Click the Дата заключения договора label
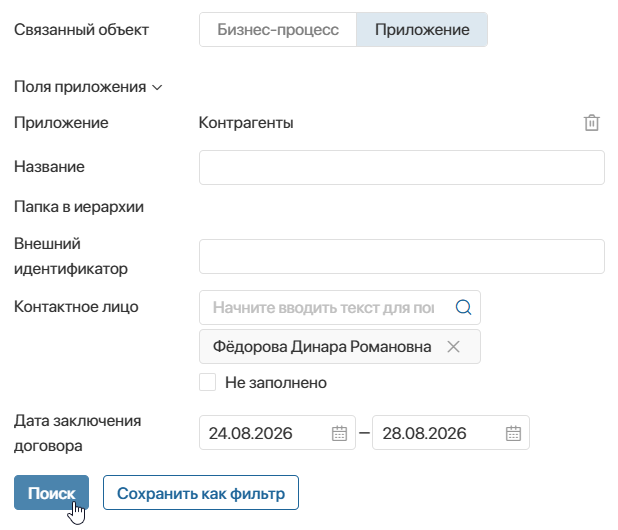This screenshot has height=530, width=618. (x=78, y=433)
